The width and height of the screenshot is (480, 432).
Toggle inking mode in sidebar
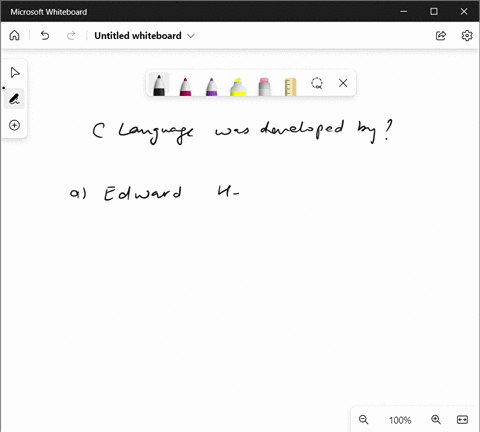coord(14,99)
